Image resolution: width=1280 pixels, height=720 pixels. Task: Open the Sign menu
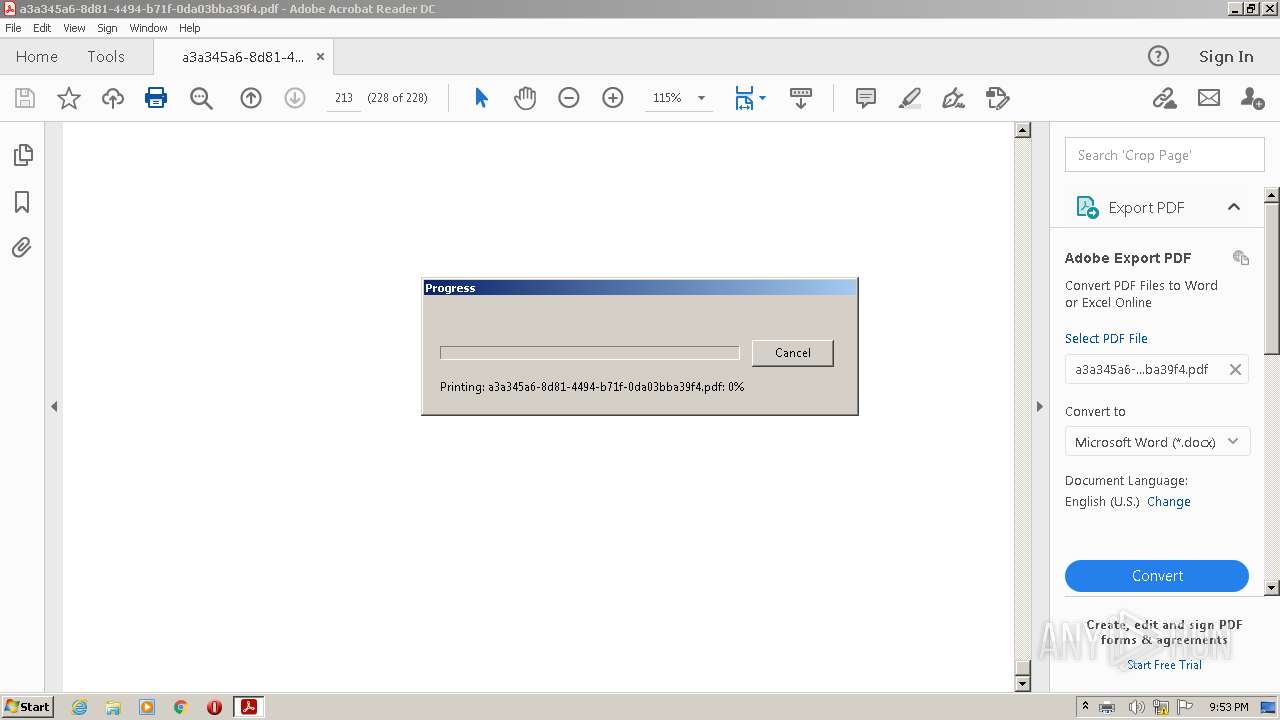pos(107,28)
